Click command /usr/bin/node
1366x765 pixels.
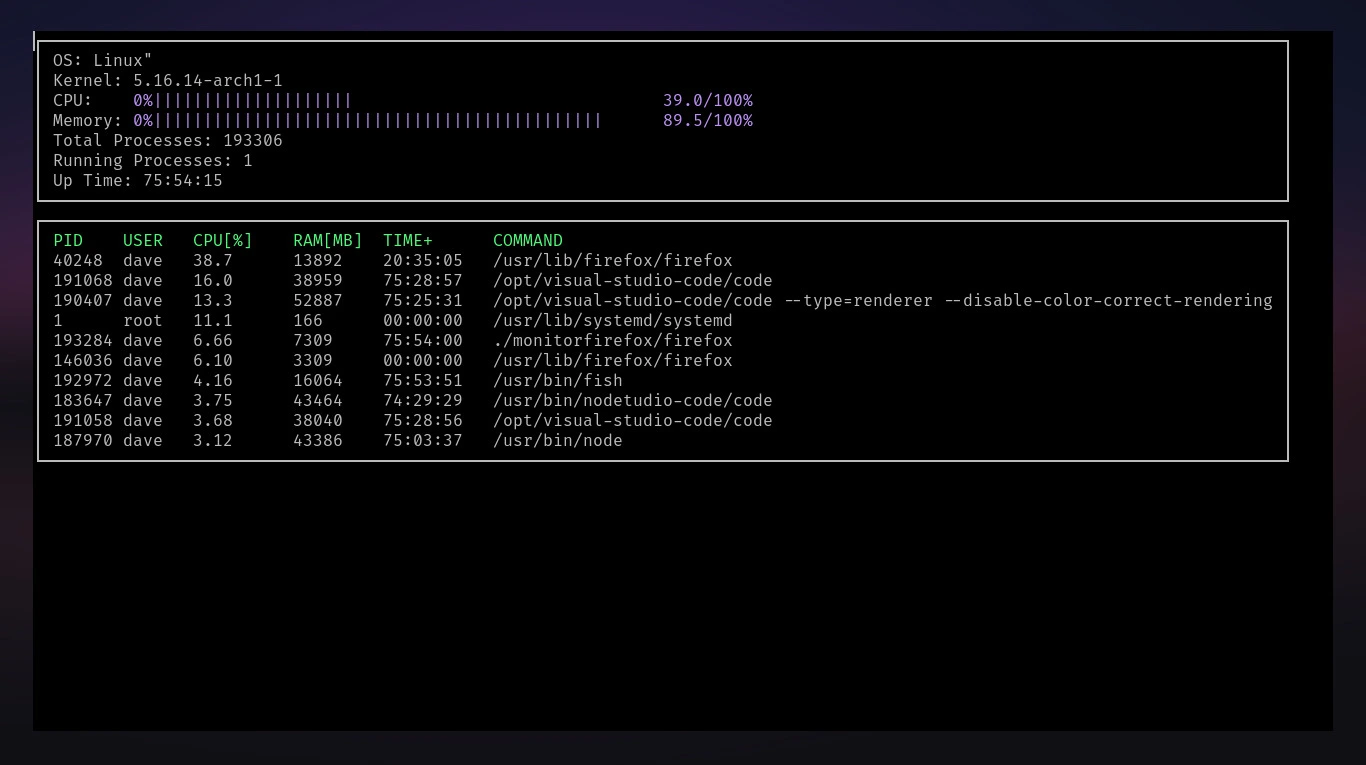558,441
